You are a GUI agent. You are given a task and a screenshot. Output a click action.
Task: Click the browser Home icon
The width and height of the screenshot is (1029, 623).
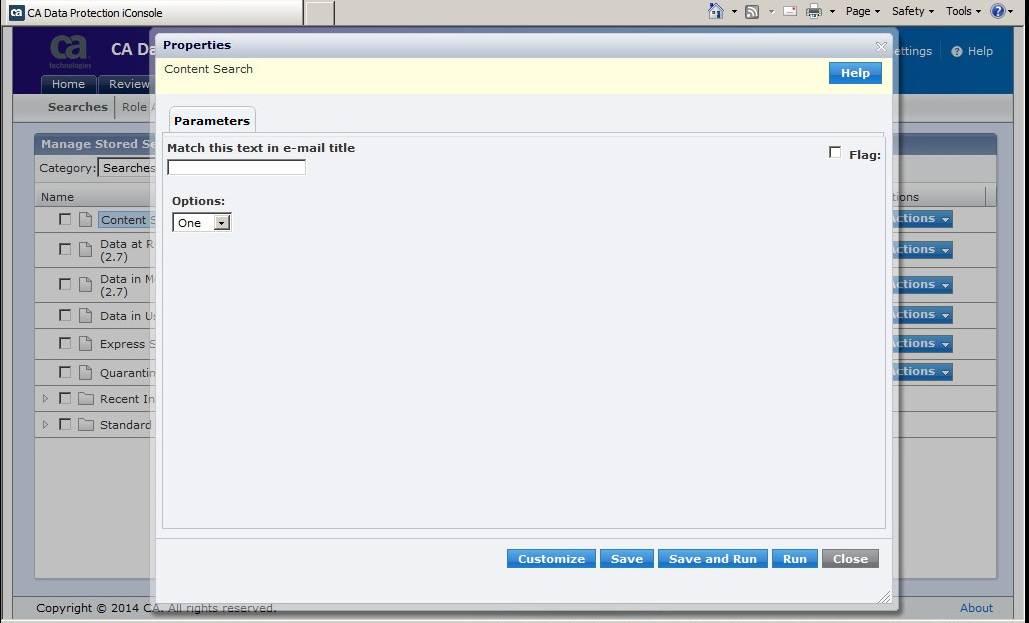pyautogui.click(x=716, y=11)
